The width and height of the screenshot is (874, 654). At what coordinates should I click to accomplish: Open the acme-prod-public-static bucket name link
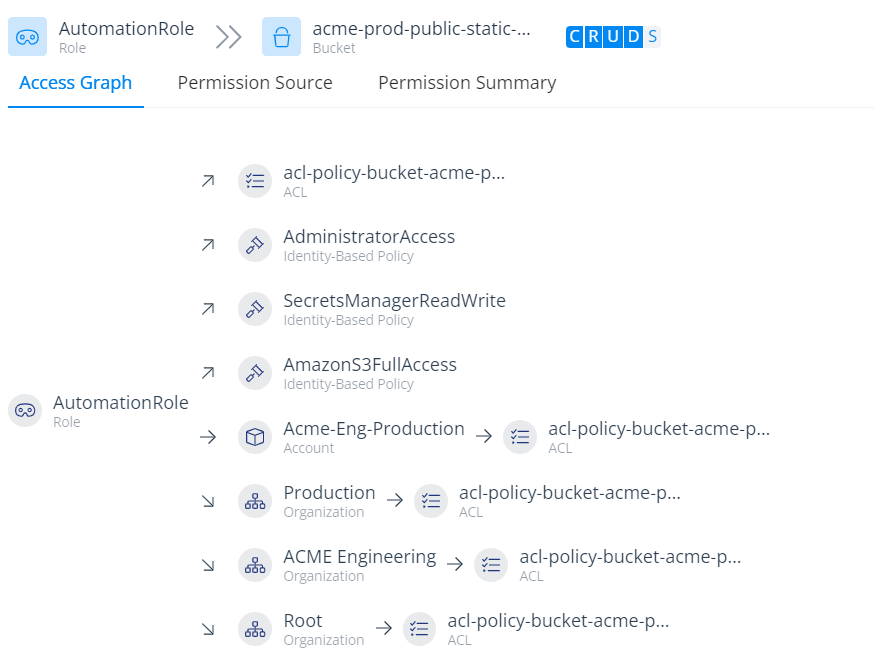pyautogui.click(x=421, y=29)
